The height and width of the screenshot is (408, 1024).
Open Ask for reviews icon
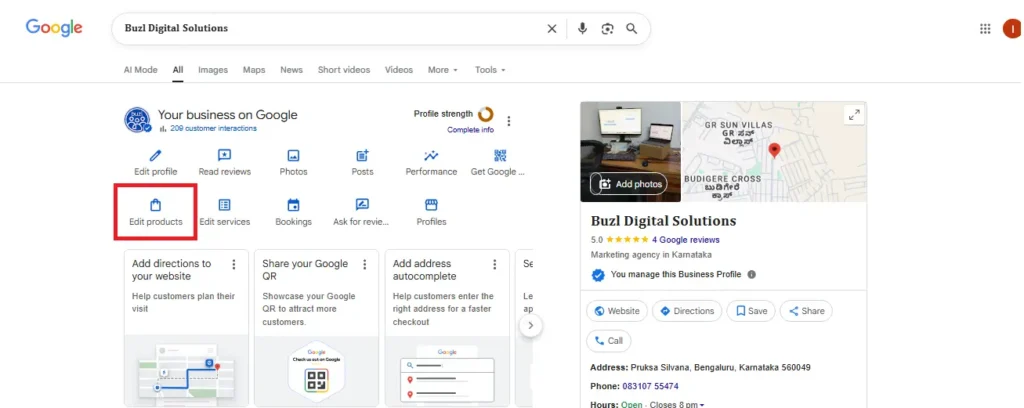(x=362, y=205)
